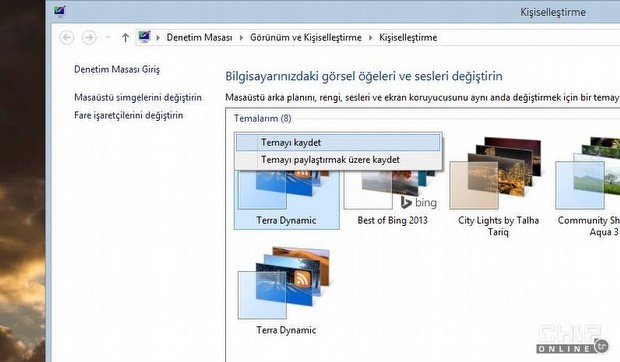The height and width of the screenshot is (362, 620).
Task: Select the second-row Terra Dynamic theme
Action: coord(286,291)
